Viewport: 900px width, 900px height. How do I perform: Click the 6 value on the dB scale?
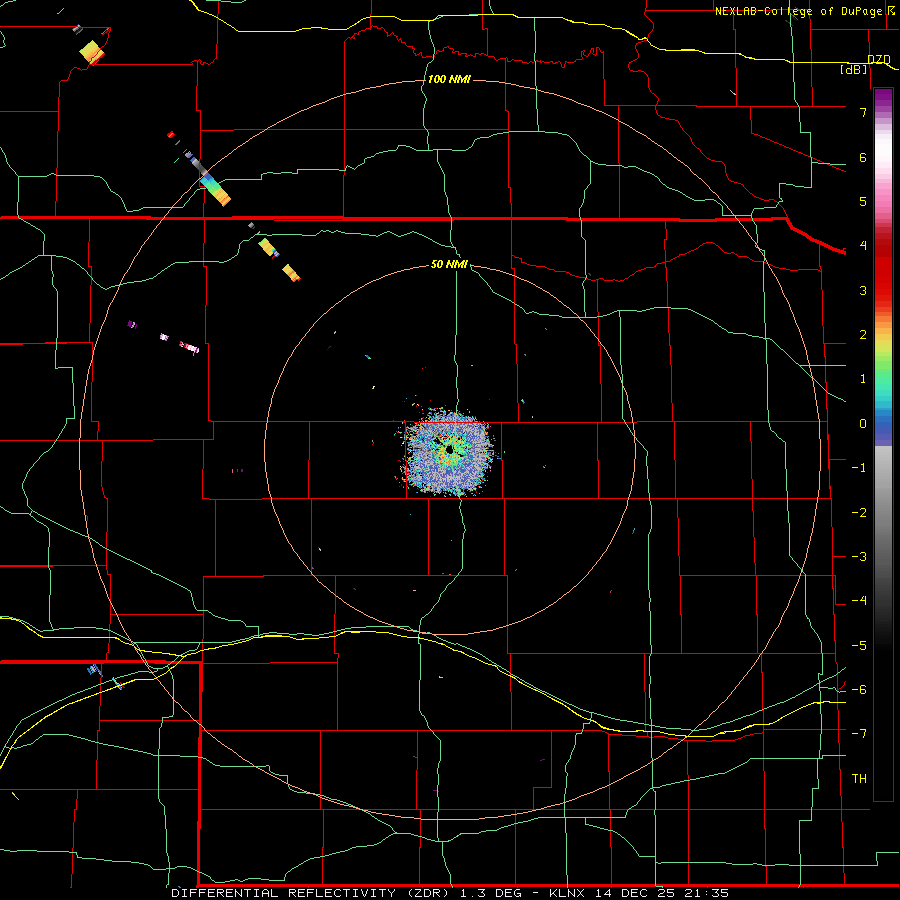[x=863, y=157]
